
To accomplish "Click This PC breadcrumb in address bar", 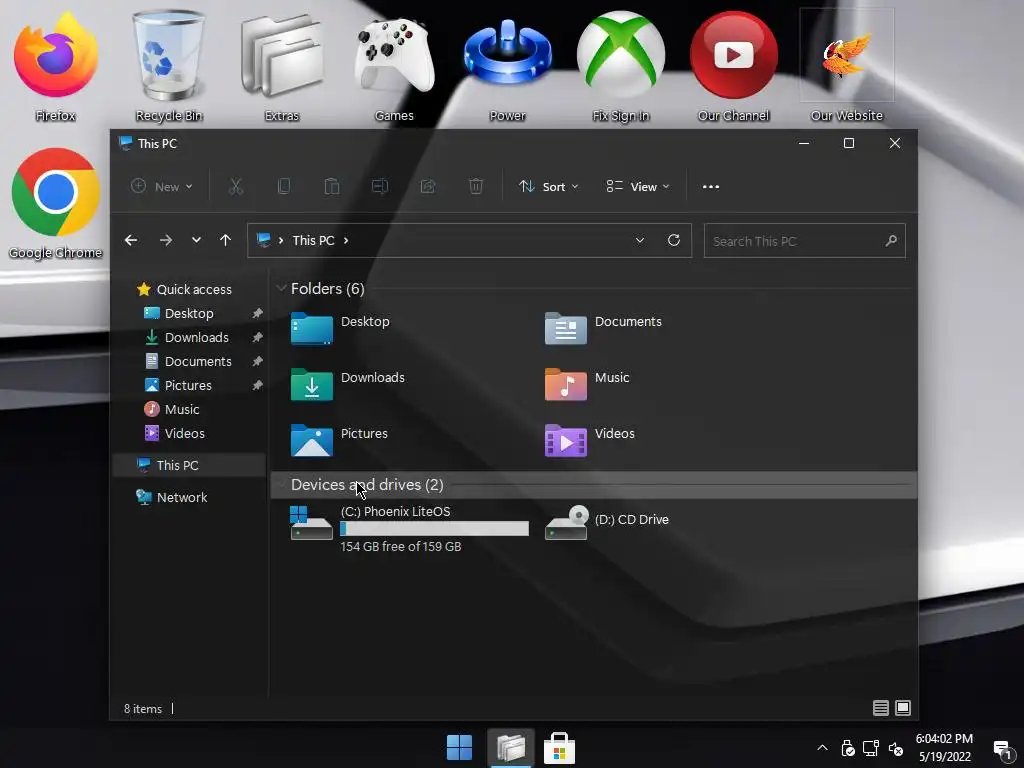I will tap(313, 240).
